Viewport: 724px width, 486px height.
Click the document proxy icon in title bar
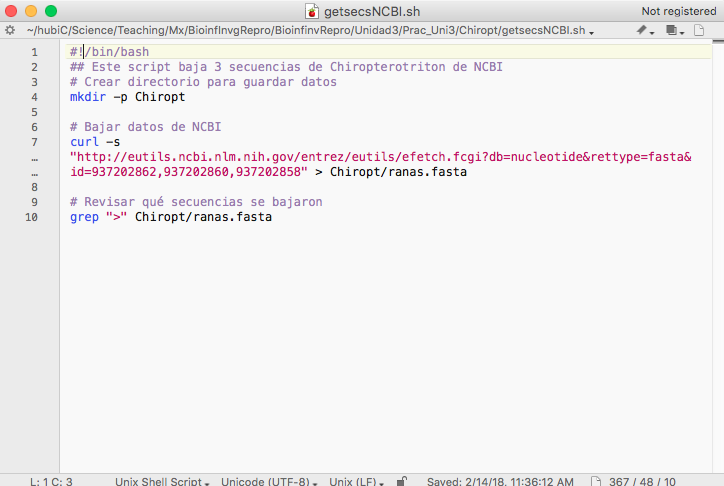pos(312,11)
